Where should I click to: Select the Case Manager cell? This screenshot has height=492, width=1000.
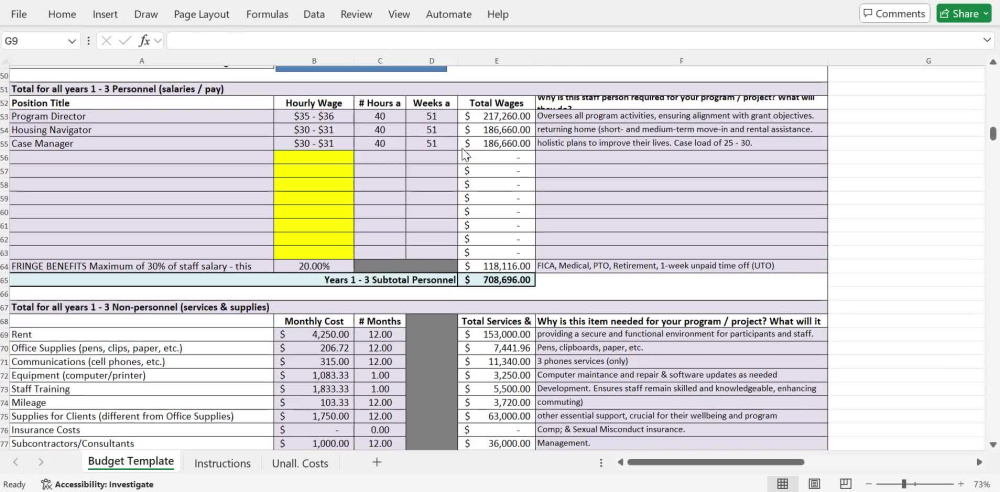click(142, 144)
